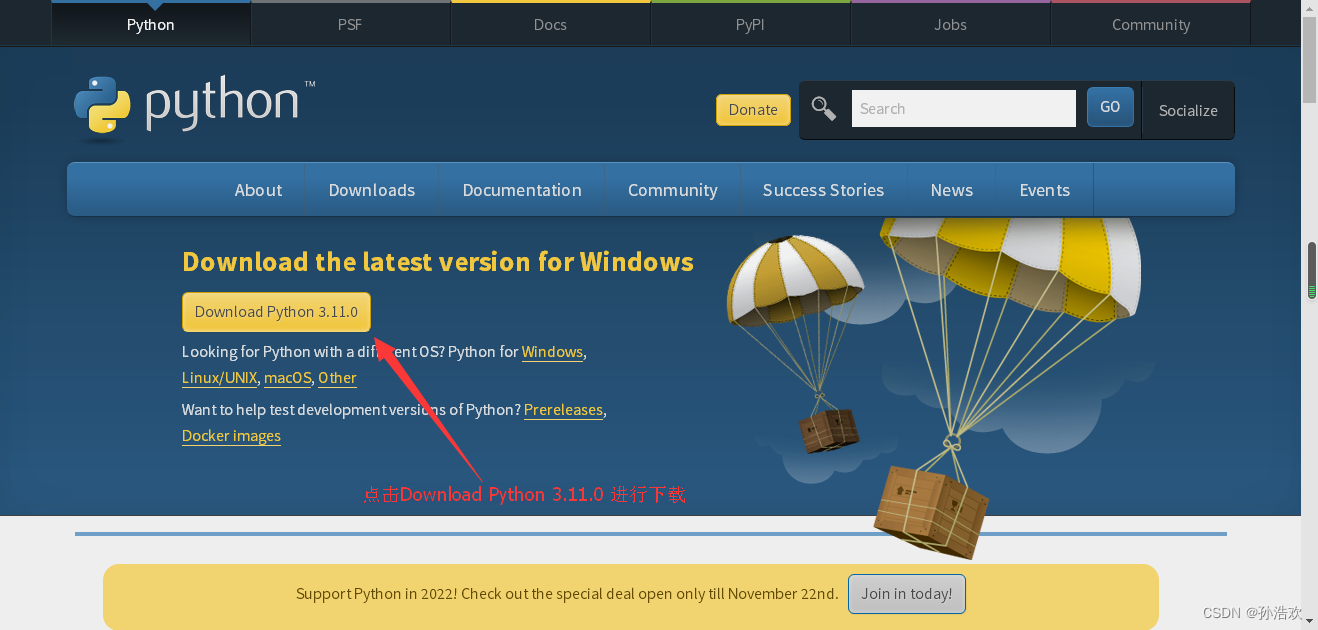Switch to the PSF tab
Screen dimensions: 1318x630
point(350,24)
